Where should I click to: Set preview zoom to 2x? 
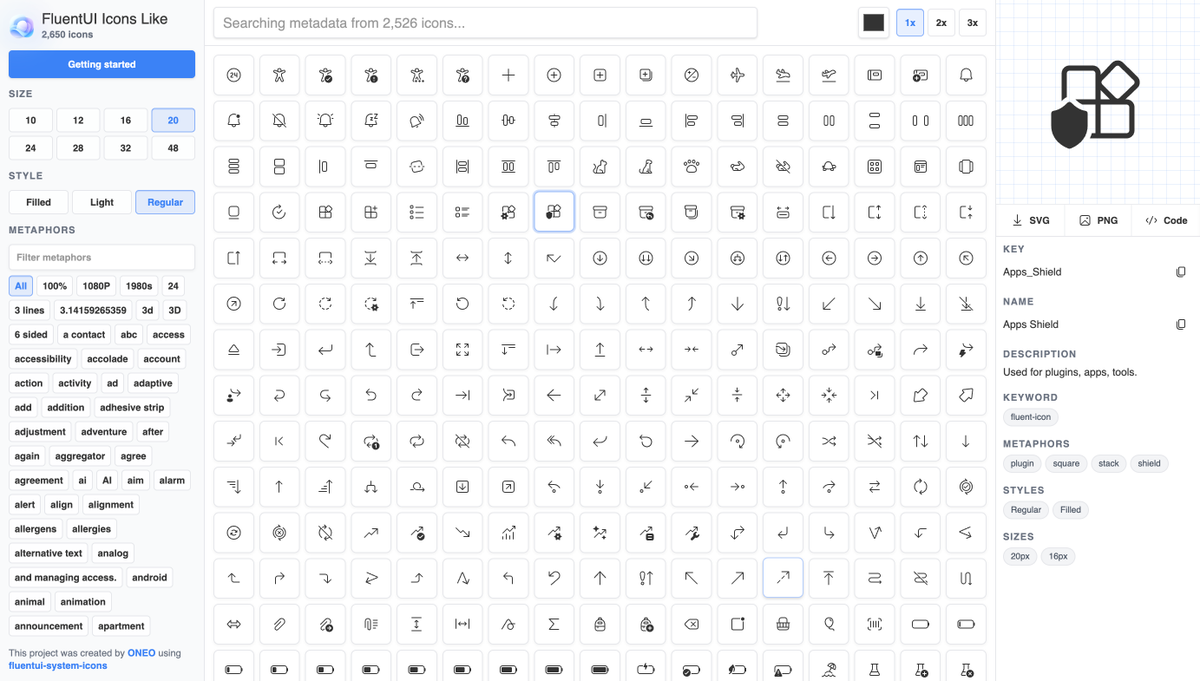pyautogui.click(x=941, y=22)
